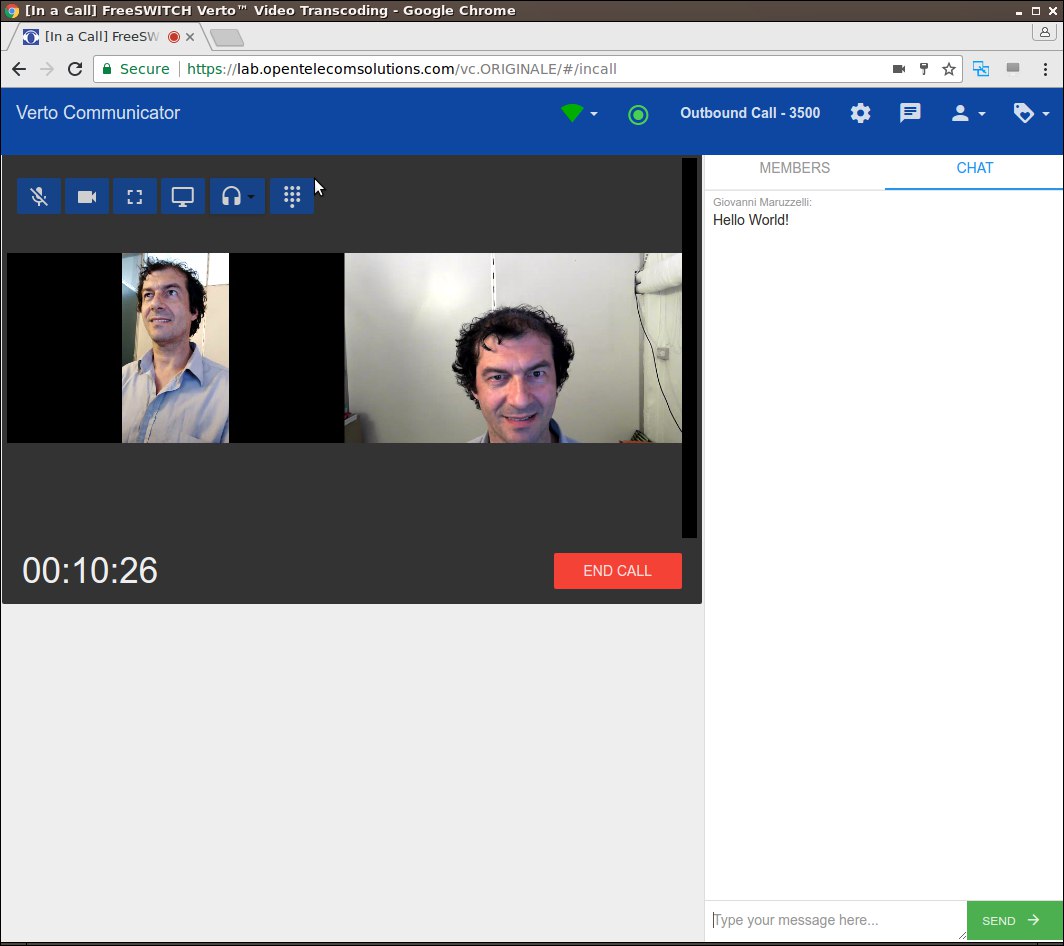Open the dialpad keypad

[x=292, y=197]
